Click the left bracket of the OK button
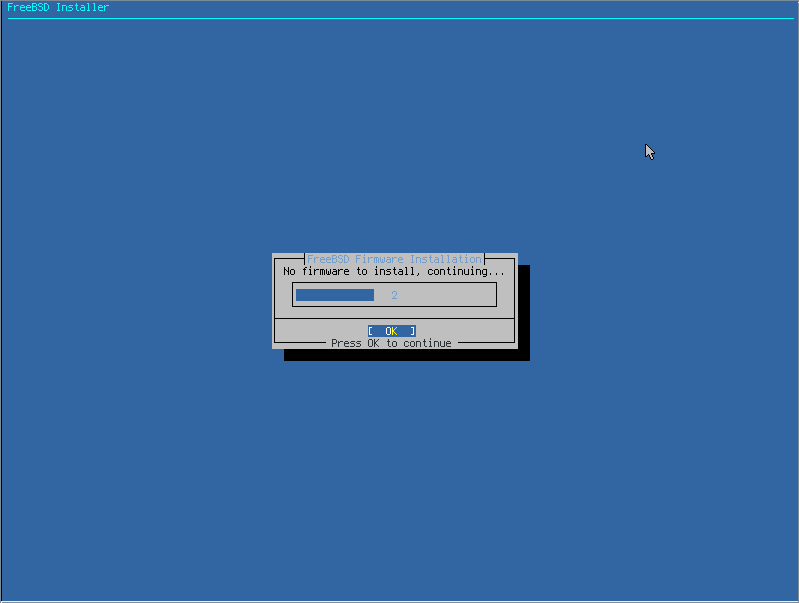799x603 pixels. tap(370, 331)
